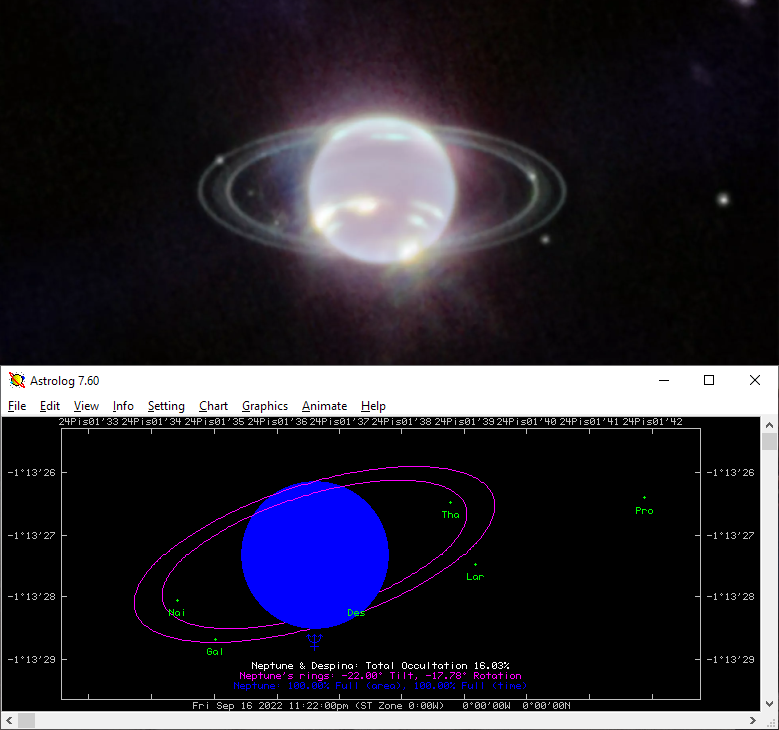Click the Galatea moon label Gal
Image resolution: width=779 pixels, height=730 pixels.
click(215, 651)
